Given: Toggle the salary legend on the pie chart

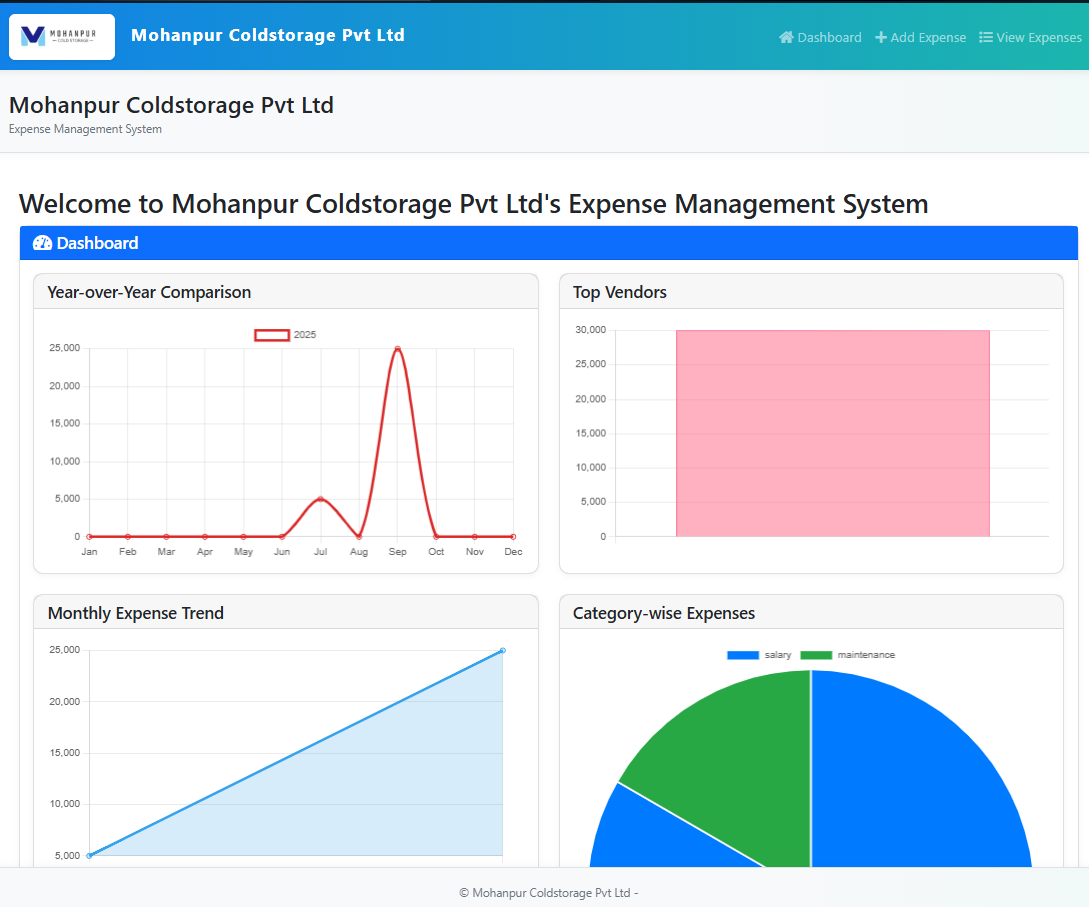Looking at the screenshot, I should click(762, 655).
